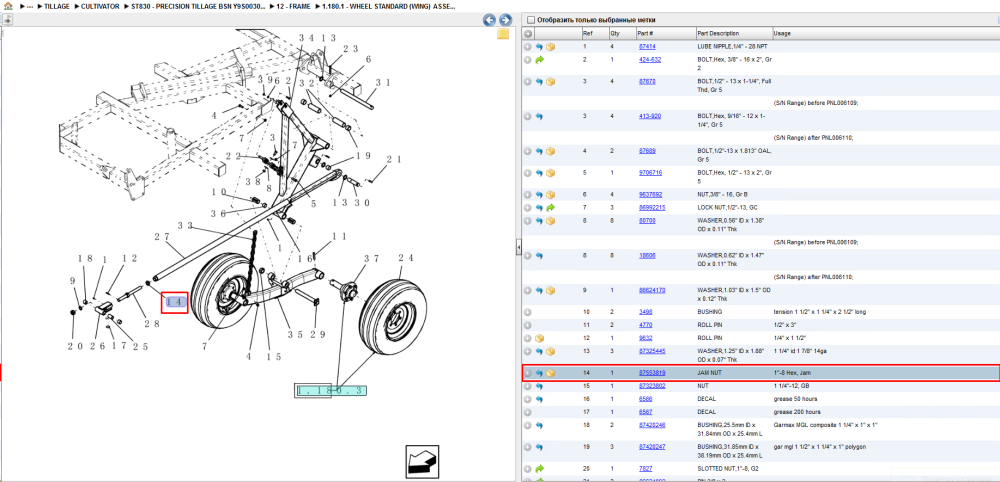
Task: Sort by the Part Description column header
Action: [x=717, y=33]
